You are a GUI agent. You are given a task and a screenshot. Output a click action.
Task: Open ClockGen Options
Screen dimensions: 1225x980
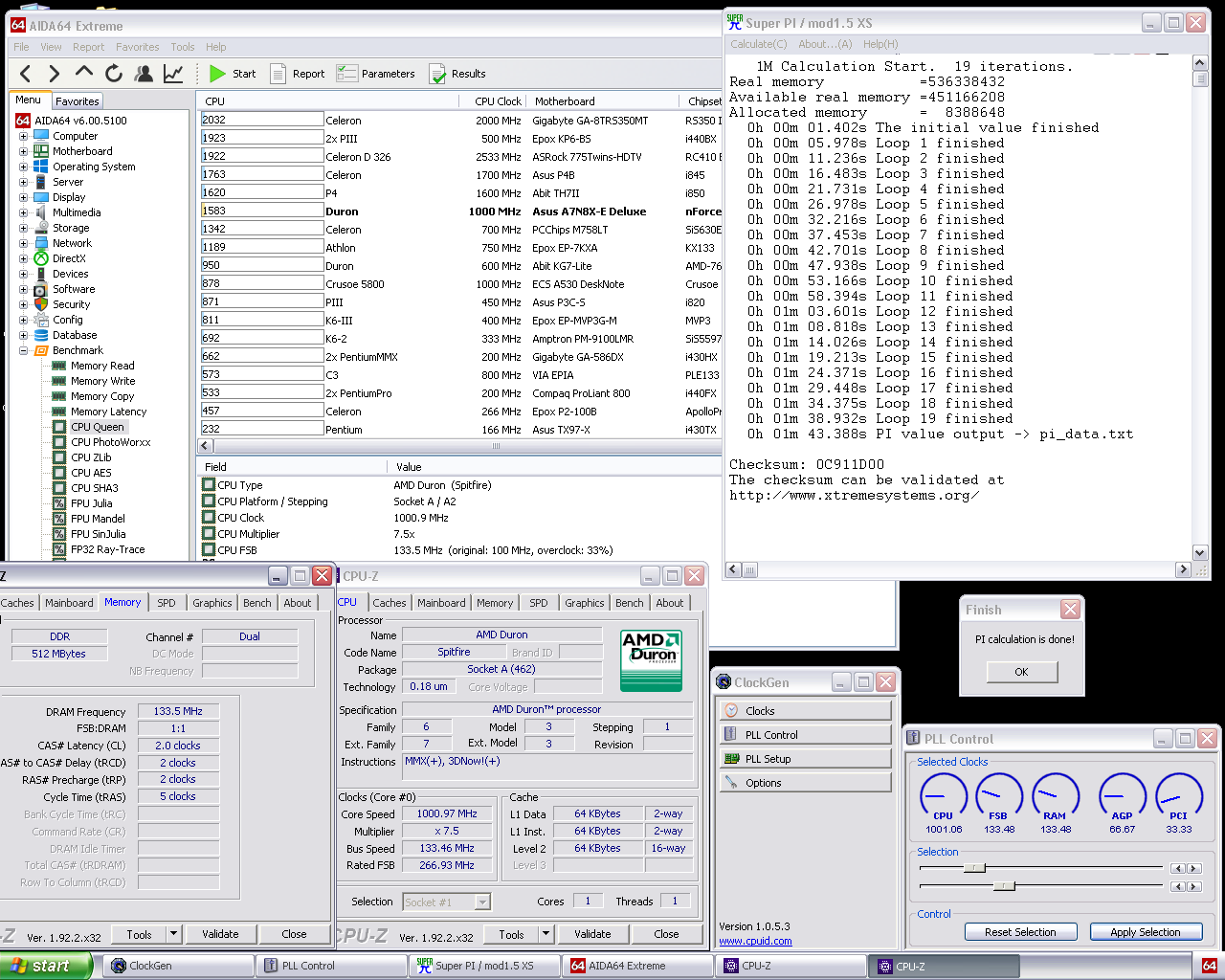pyautogui.click(x=805, y=783)
